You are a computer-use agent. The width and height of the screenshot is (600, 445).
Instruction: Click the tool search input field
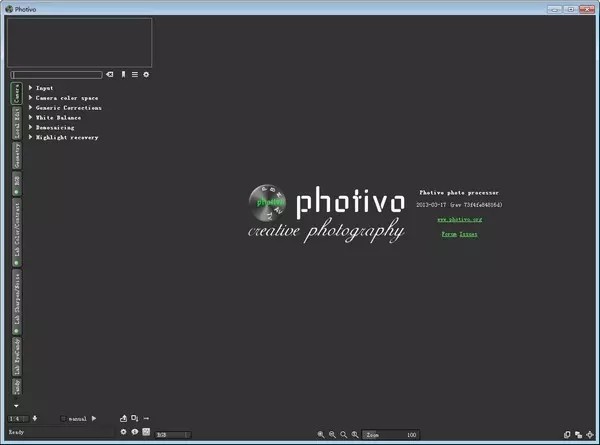coord(57,75)
